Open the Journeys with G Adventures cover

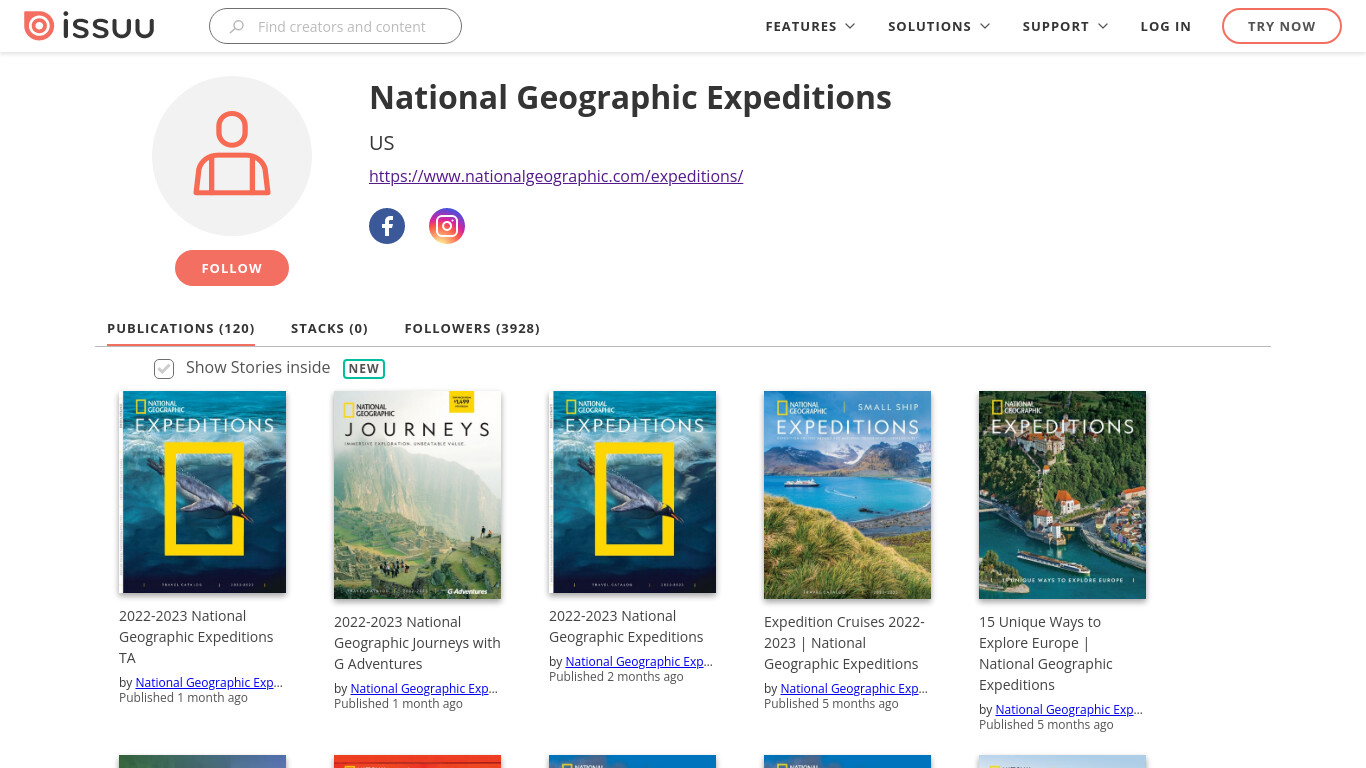[x=418, y=495]
